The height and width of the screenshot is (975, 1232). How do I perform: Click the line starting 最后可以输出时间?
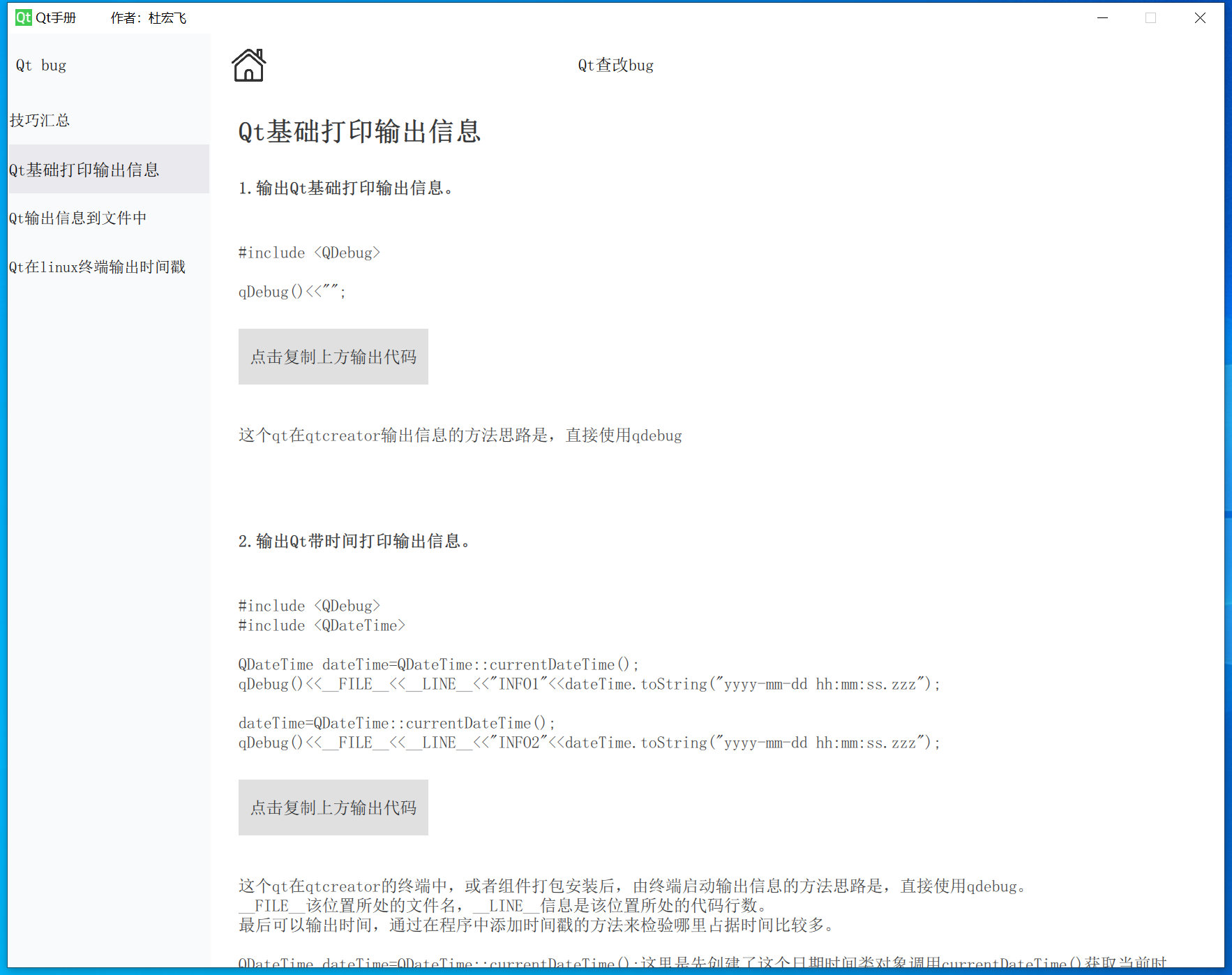(536, 925)
